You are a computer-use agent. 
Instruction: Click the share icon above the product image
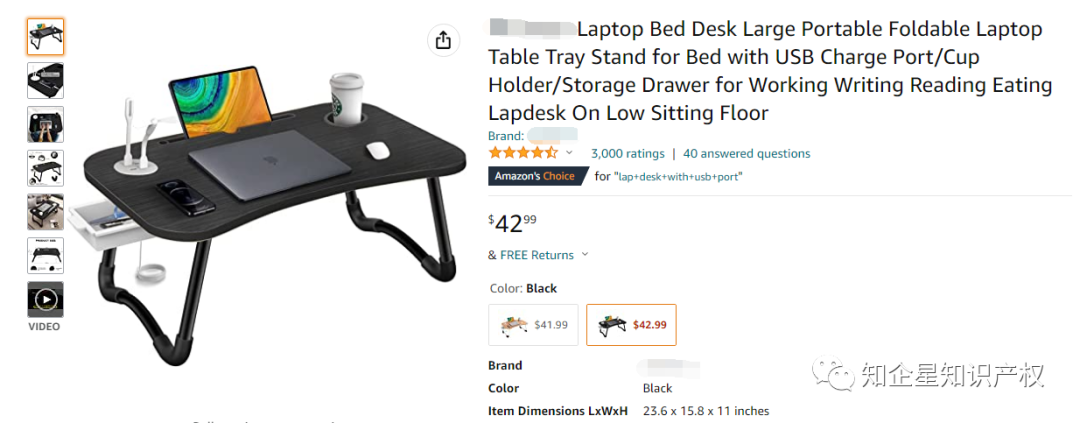[x=443, y=40]
